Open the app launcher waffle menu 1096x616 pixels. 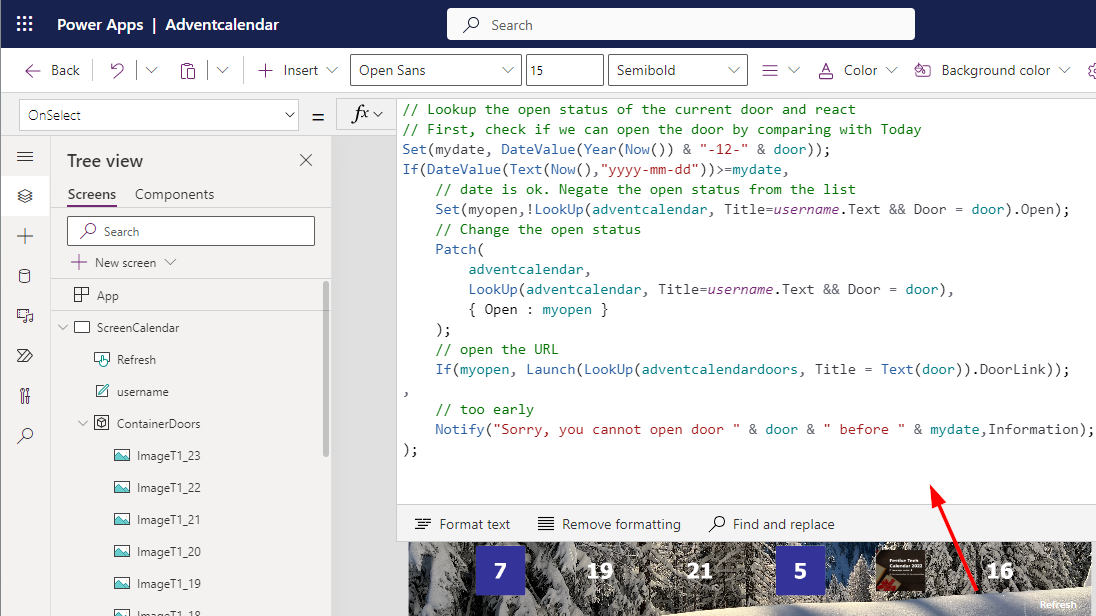25,24
